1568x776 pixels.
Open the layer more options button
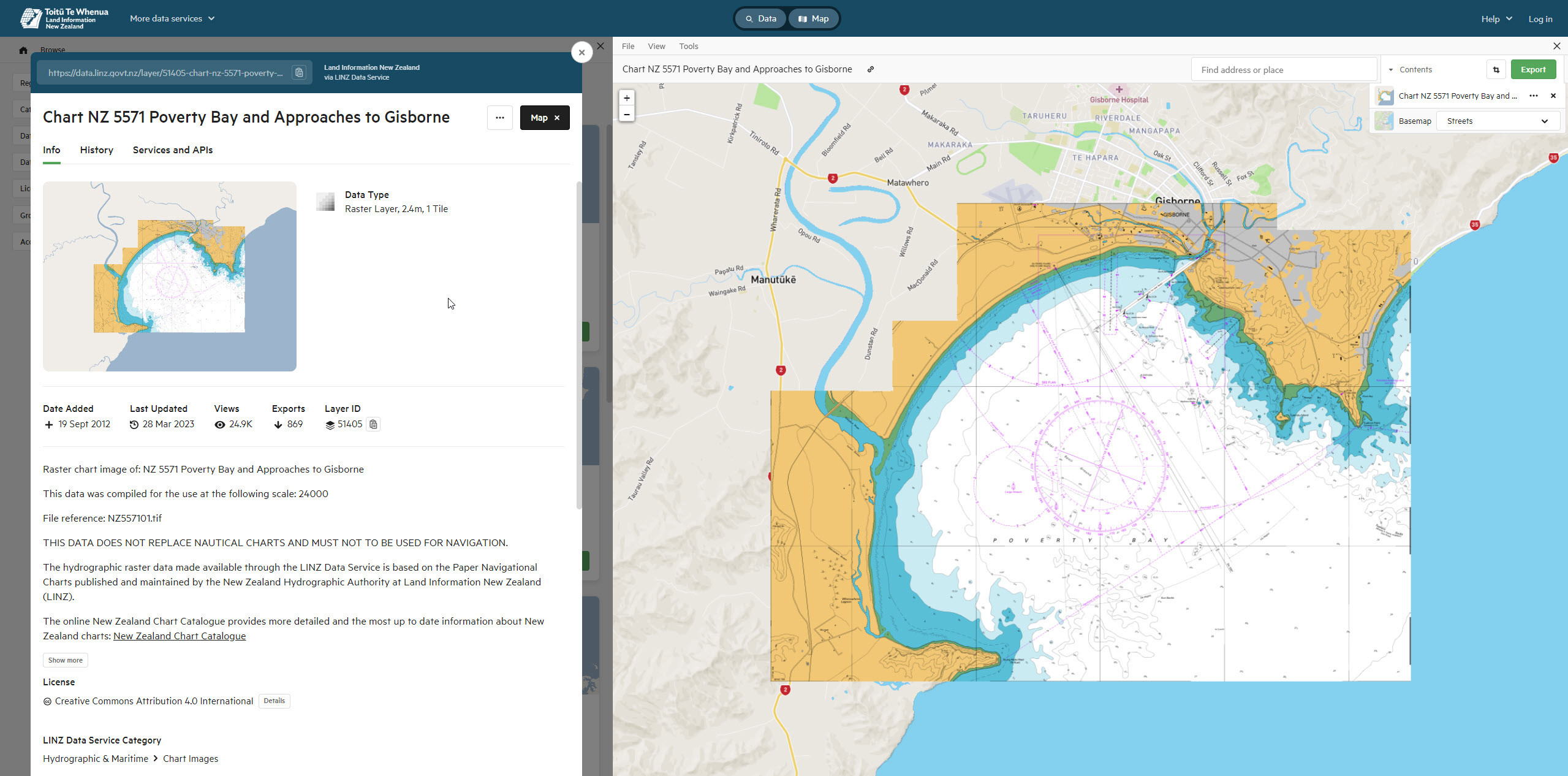click(500, 118)
